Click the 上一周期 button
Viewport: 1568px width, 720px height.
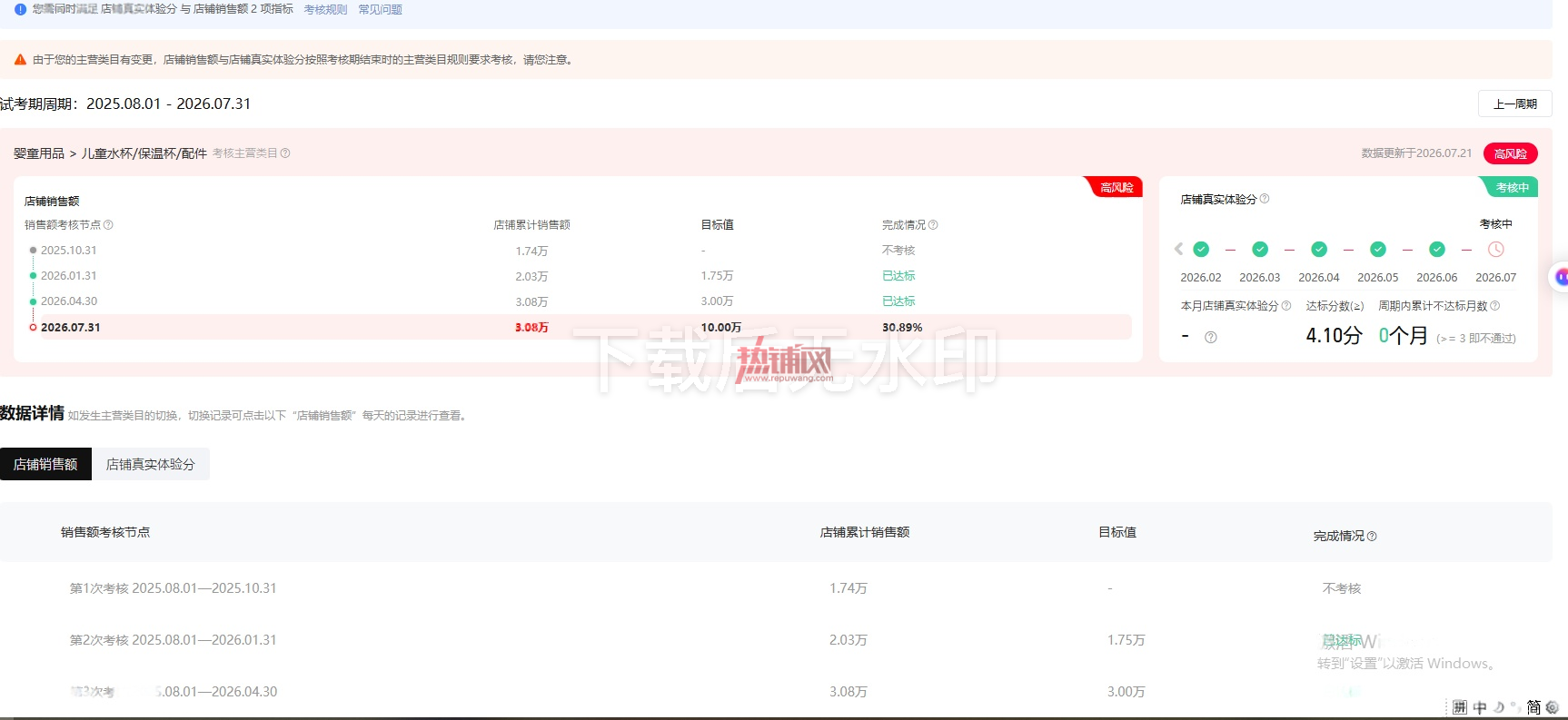(x=1515, y=104)
